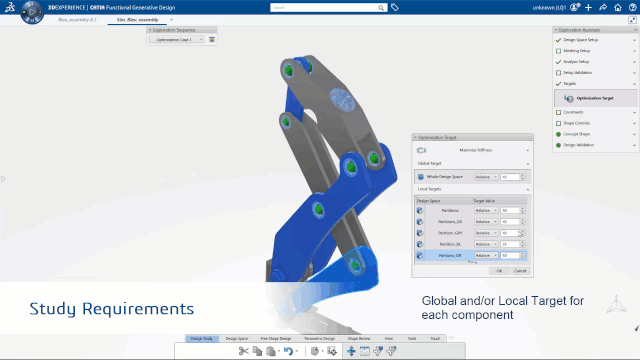Click the search magnifier button
The width and height of the screenshot is (640, 360).
tap(381, 8)
